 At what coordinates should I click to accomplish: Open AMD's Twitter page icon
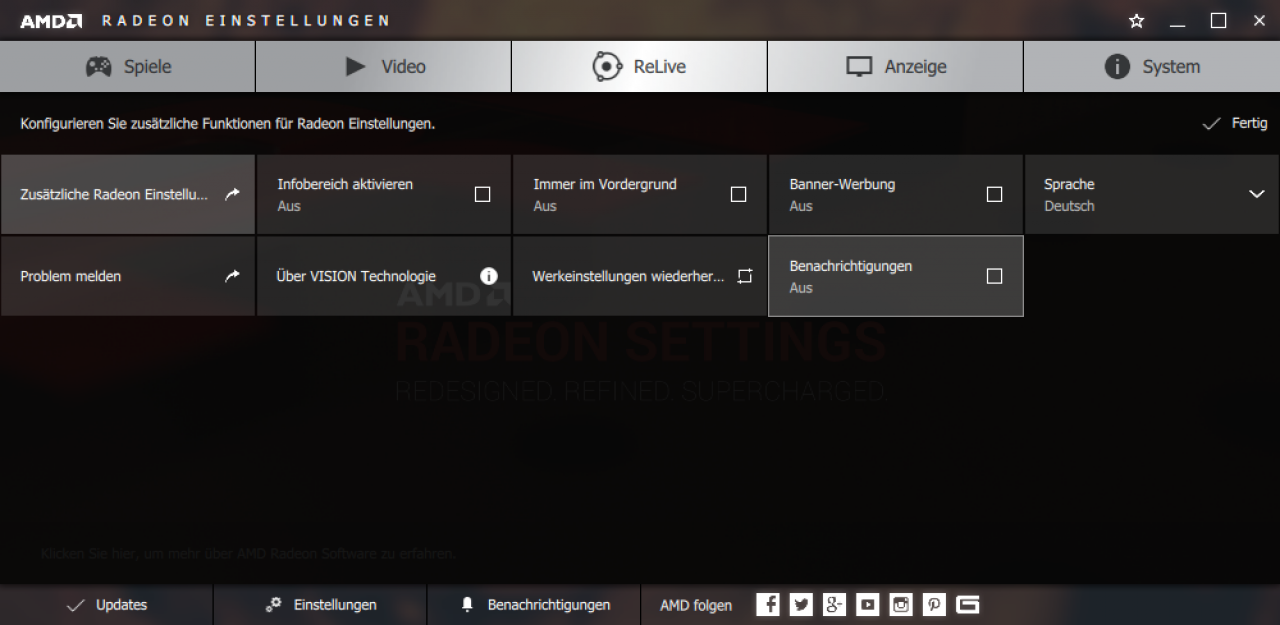(x=801, y=604)
